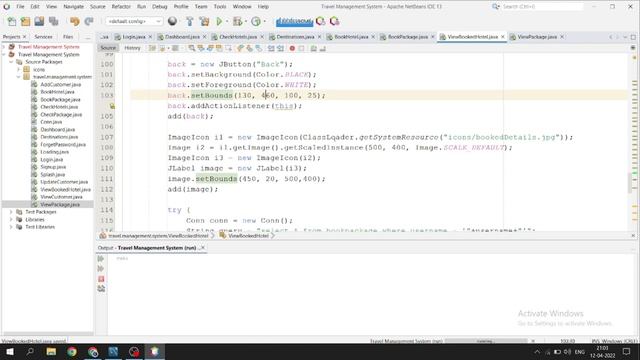Expand the icons package node
The height and width of the screenshot is (360, 640).
(x=18, y=69)
